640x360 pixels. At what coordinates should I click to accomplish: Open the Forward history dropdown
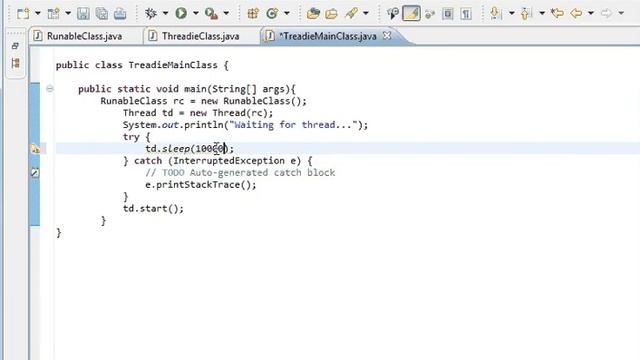point(621,13)
